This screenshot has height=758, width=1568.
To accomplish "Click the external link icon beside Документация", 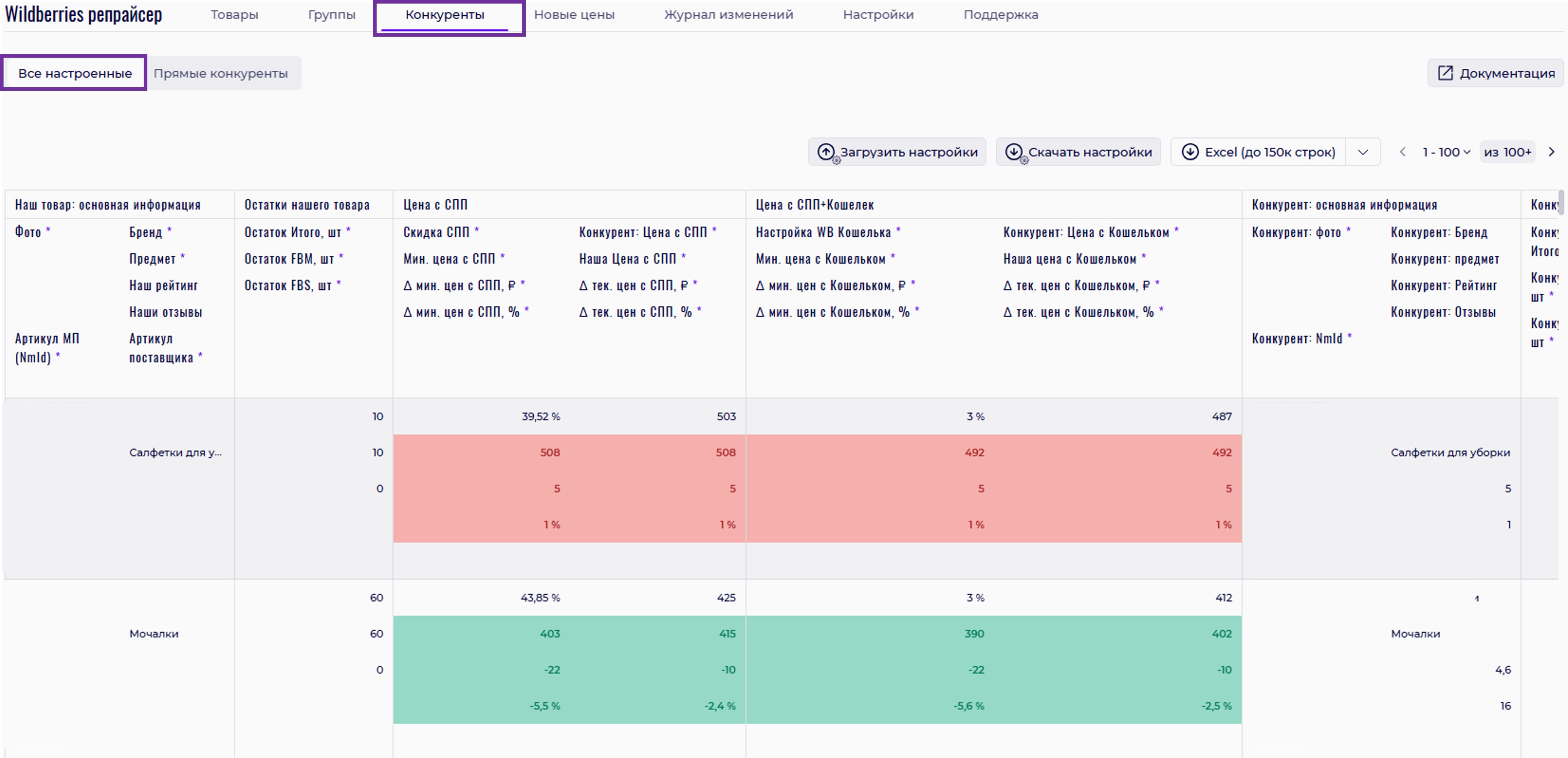I will [x=1445, y=73].
